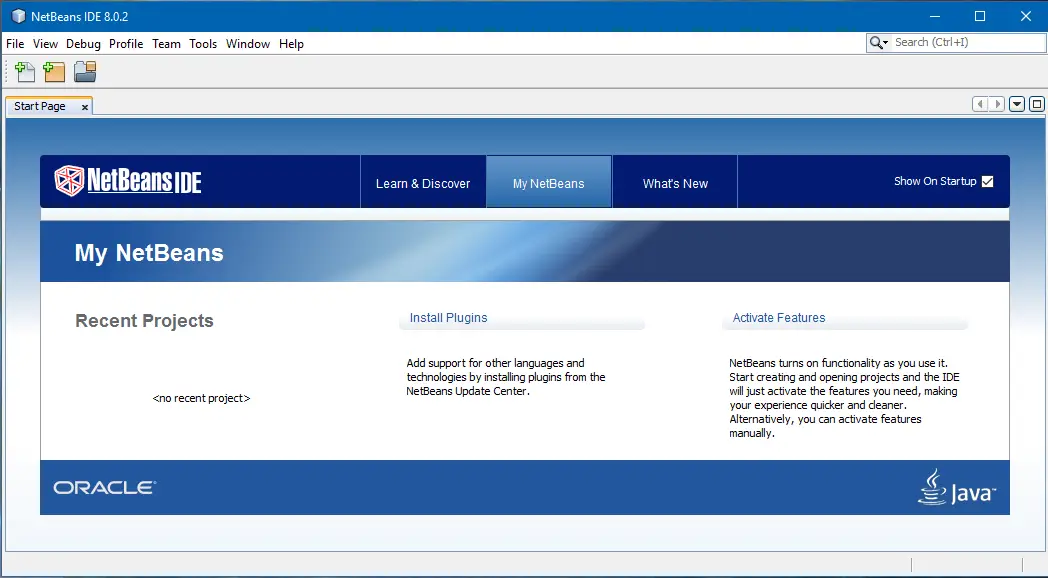Screen dimensions: 1048x578
Task: Click the 'NetBeans turns on functionality' description
Action: coord(844,398)
